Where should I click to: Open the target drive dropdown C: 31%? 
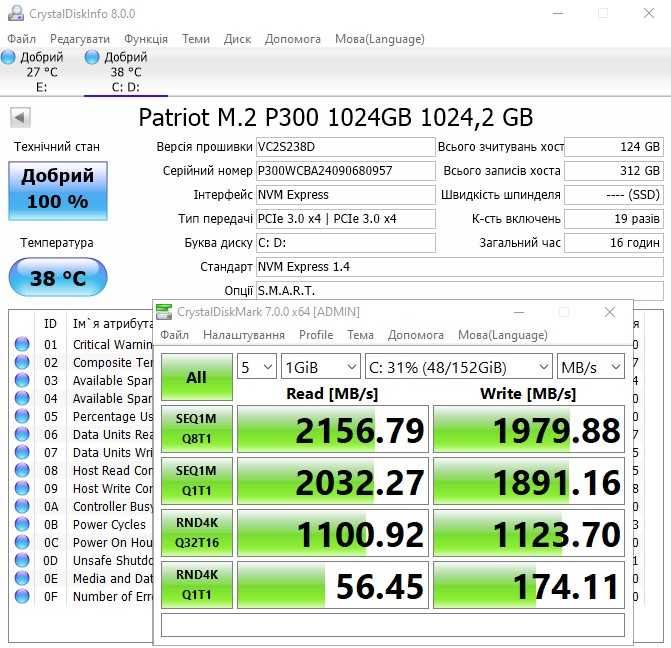click(x=458, y=367)
